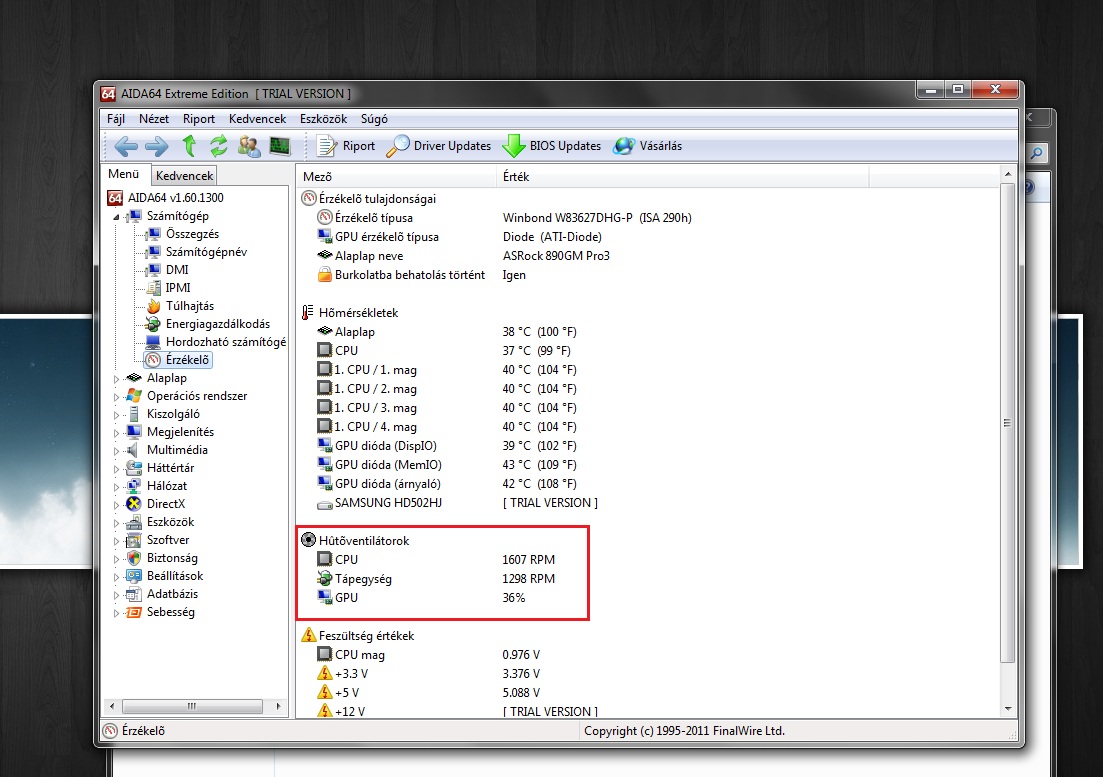Go up one level with green arrow

pos(189,146)
